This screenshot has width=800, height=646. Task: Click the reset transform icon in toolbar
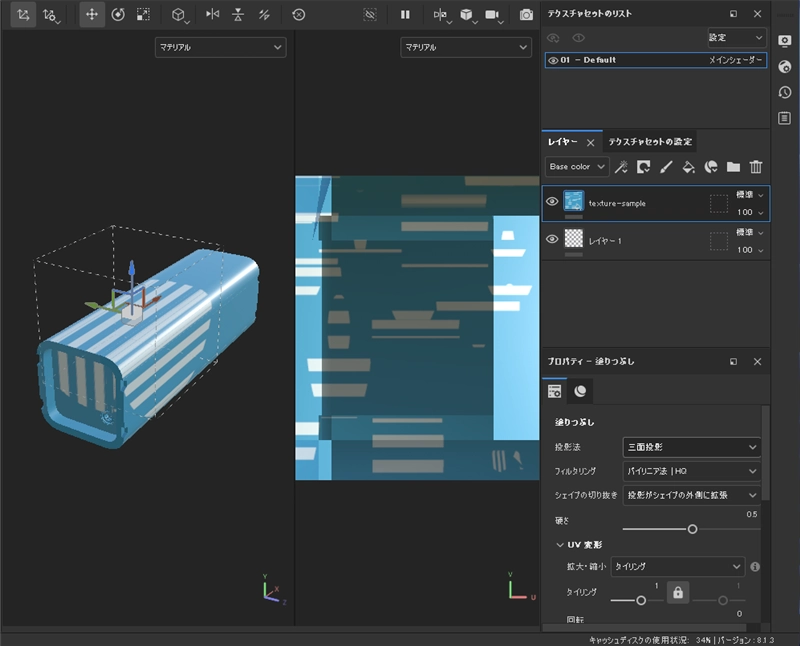point(298,14)
